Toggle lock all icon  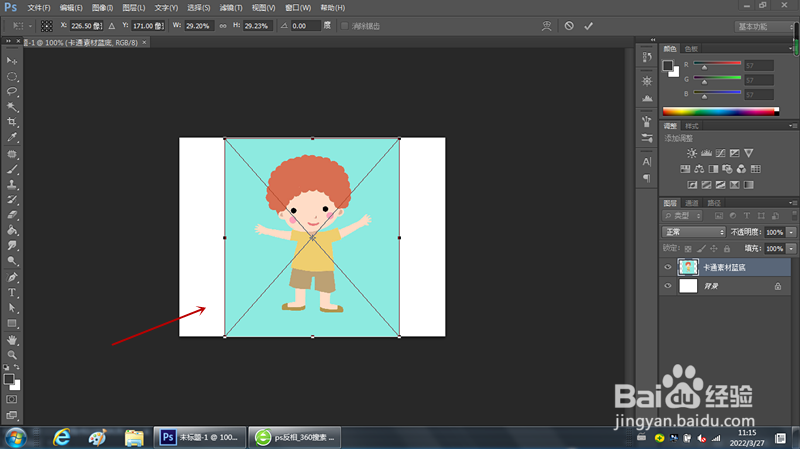click(727, 248)
